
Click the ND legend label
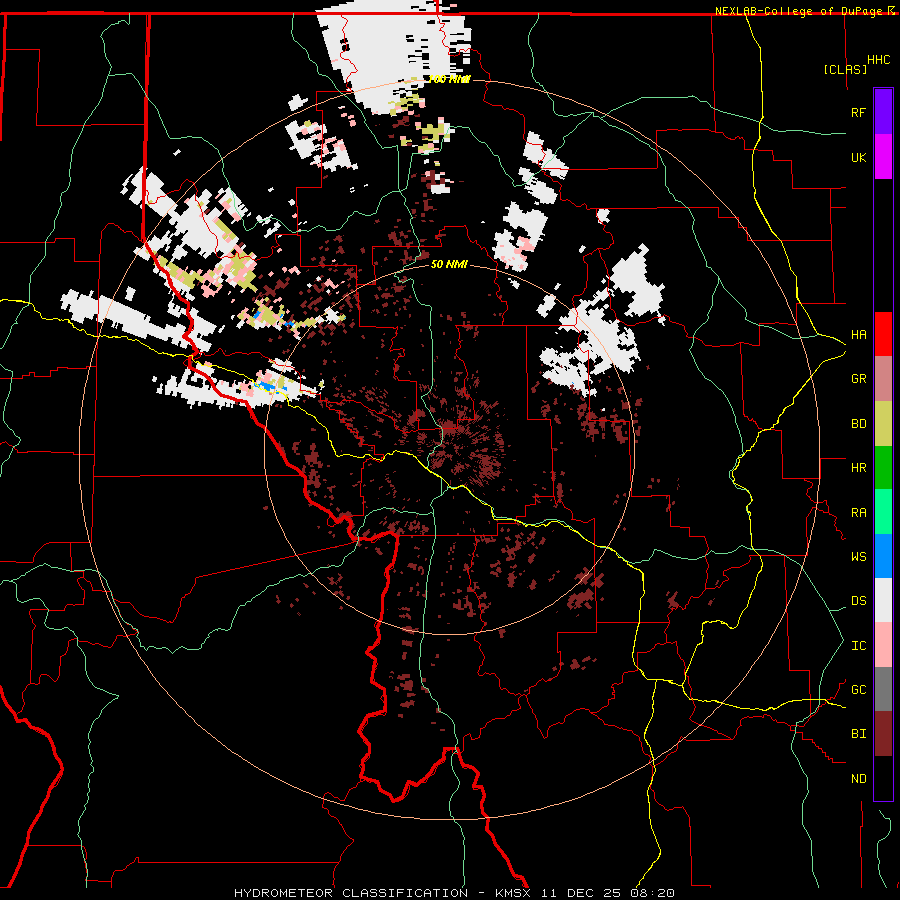coord(858,778)
